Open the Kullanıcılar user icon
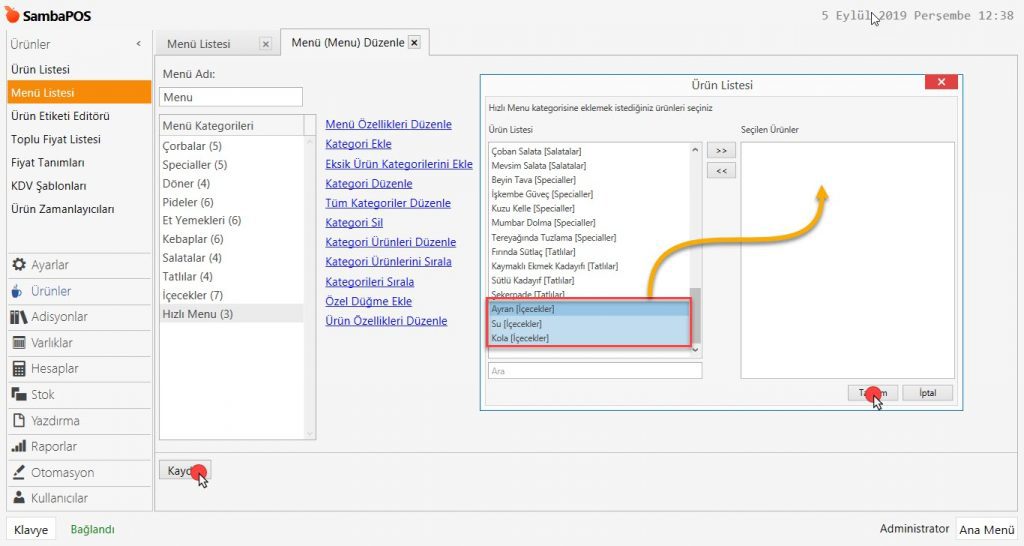The image size is (1024, 546). (x=18, y=498)
